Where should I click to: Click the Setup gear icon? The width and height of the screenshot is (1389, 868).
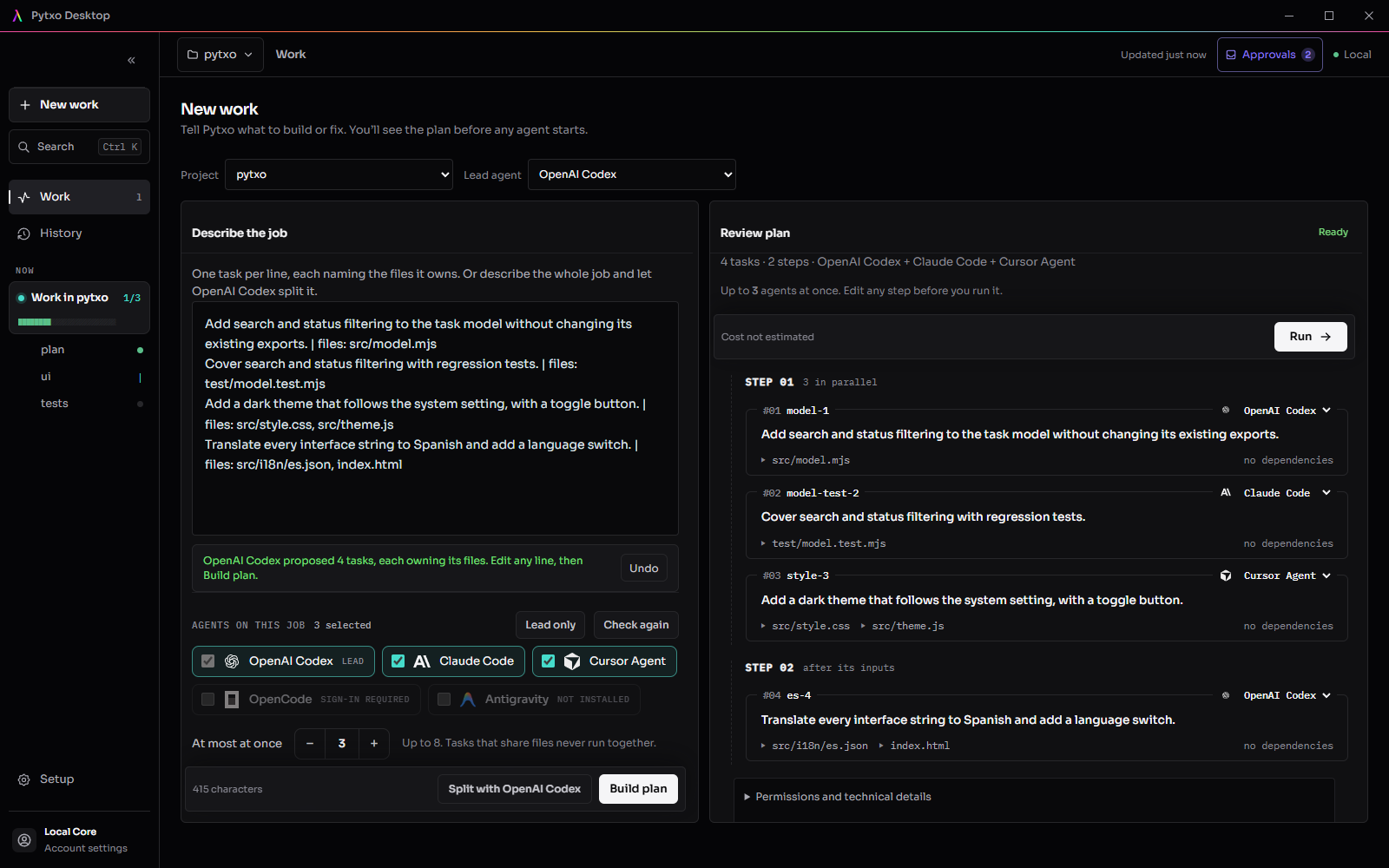[24, 779]
